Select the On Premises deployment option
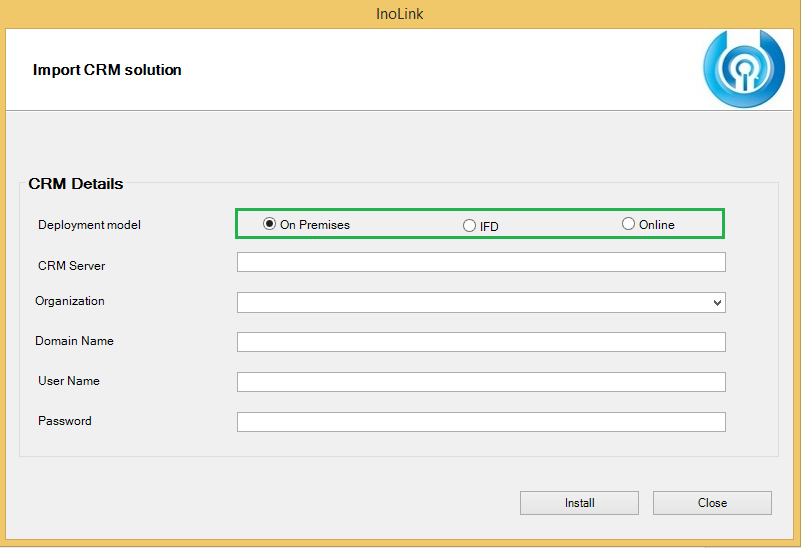Viewport: 801px width, 548px height. click(269, 224)
